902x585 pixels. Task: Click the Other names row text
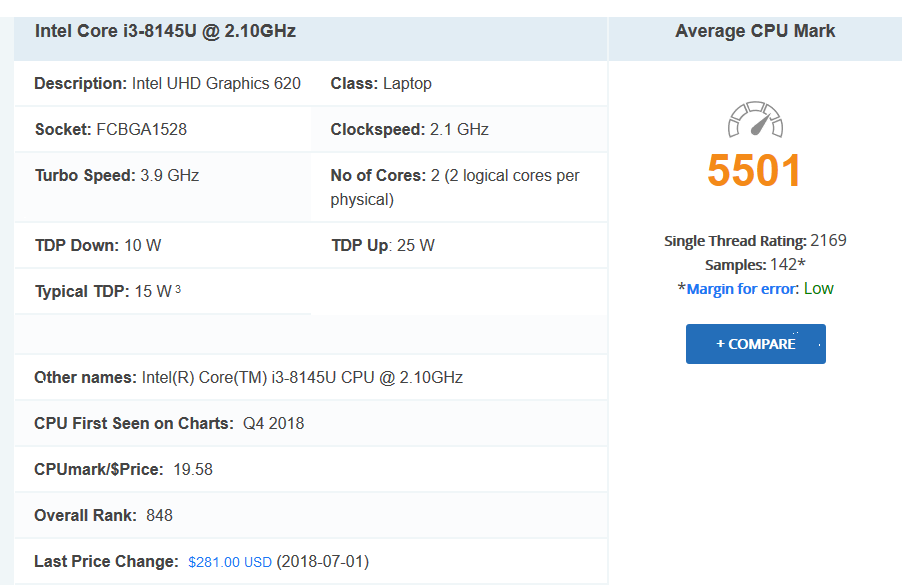pos(249,378)
